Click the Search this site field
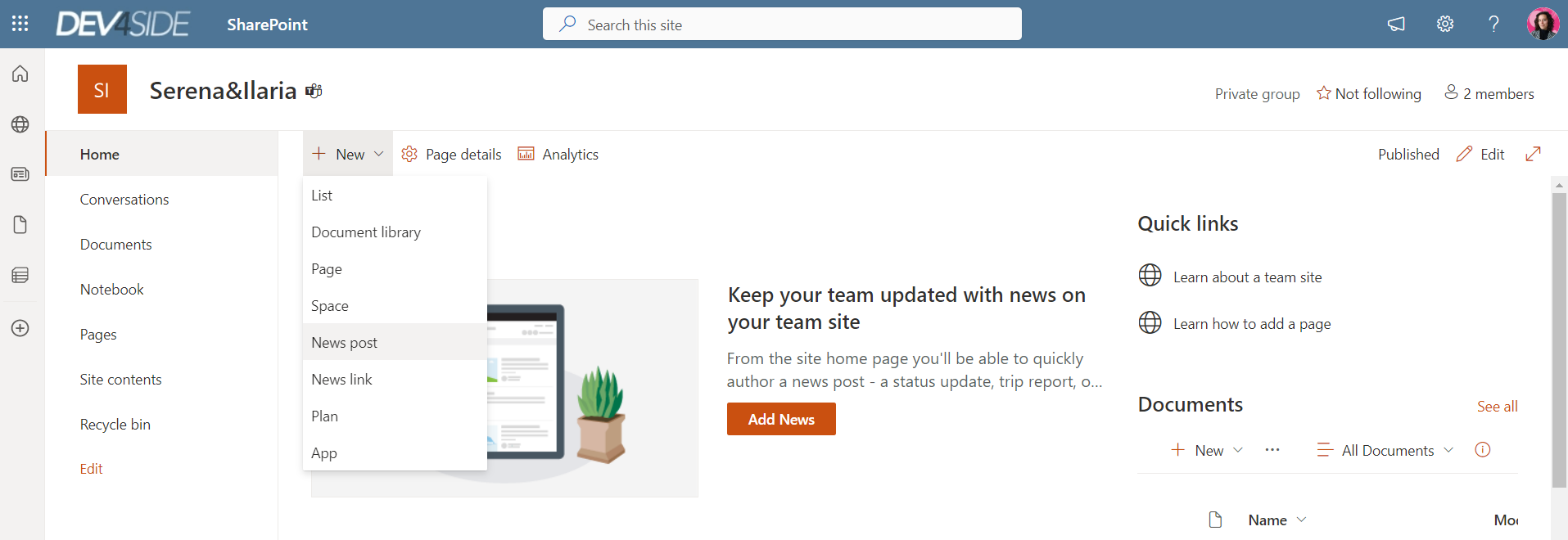This screenshot has width=1568, height=540. [x=782, y=25]
